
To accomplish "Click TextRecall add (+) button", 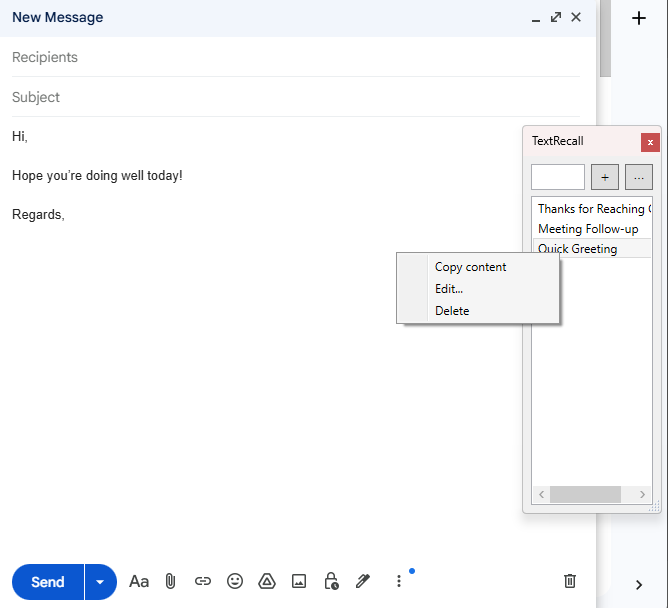I will point(605,177).
